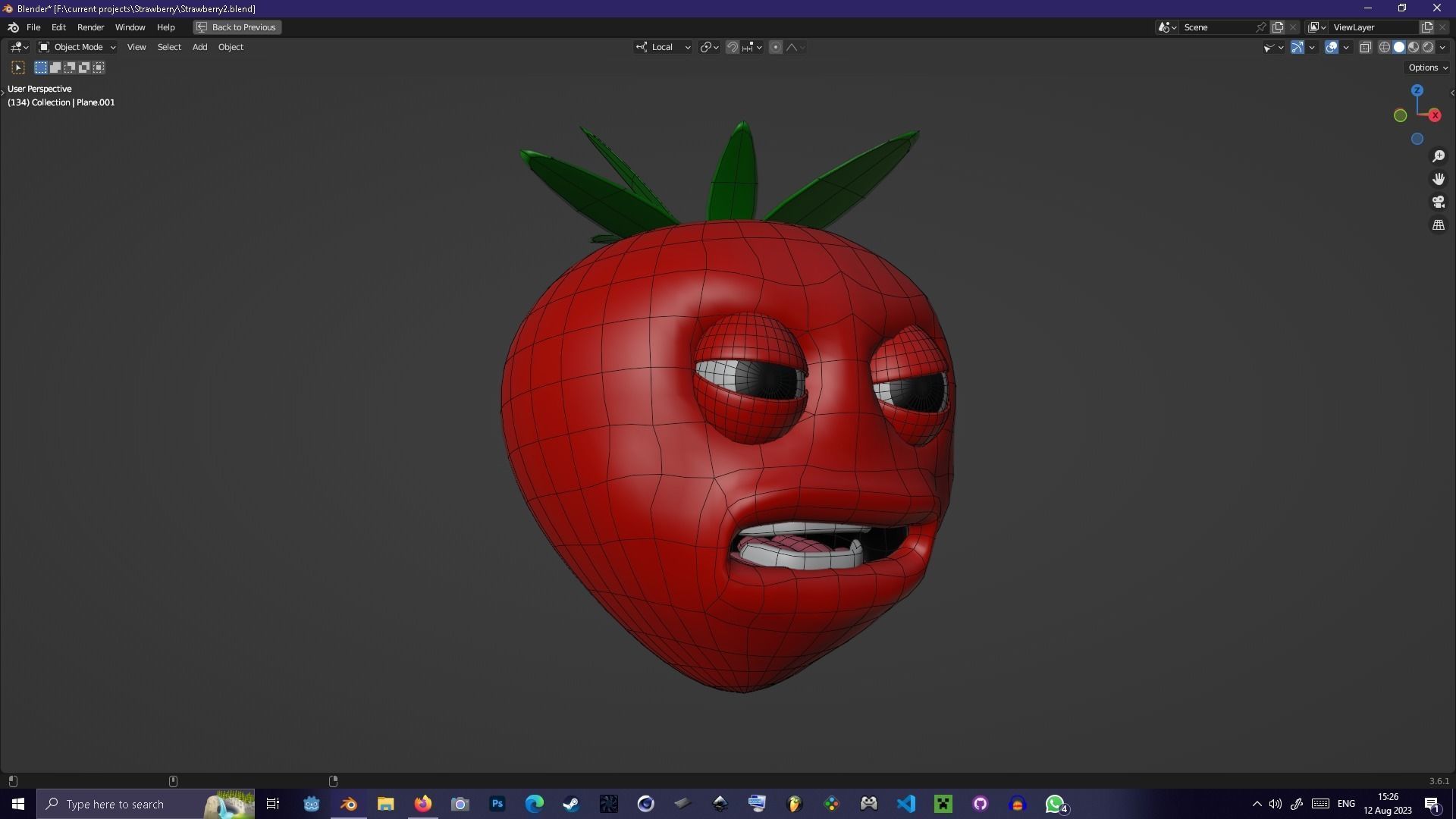This screenshot has height=819, width=1456.
Task: Activate the camera view icon
Action: 1439,202
